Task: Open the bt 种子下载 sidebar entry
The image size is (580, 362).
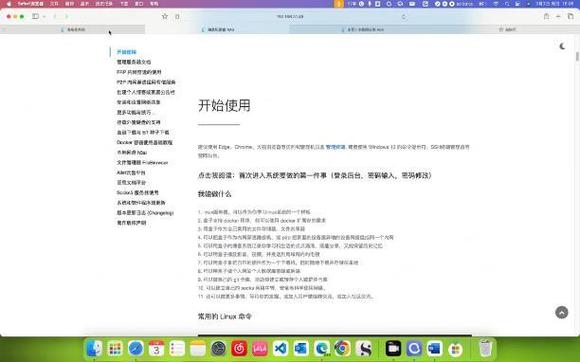Action: 143,132
